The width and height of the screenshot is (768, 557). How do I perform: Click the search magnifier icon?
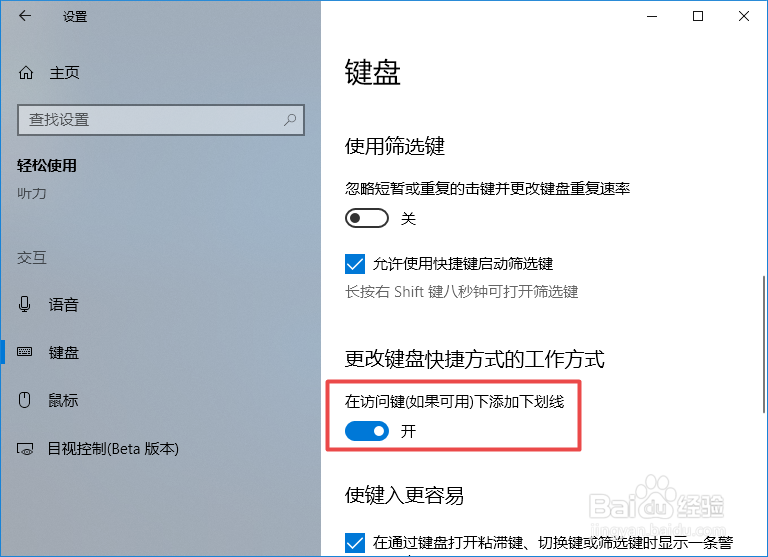point(290,120)
